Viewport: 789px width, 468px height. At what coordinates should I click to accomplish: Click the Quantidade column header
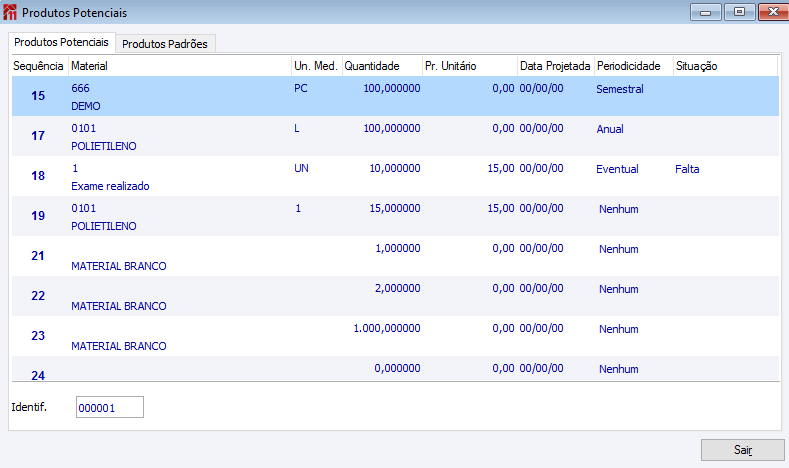click(382, 66)
